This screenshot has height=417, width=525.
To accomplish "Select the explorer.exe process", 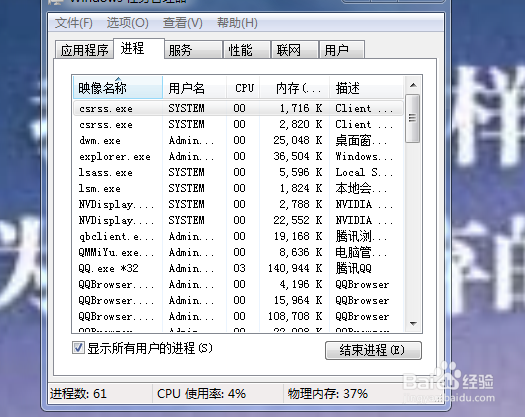I will pyautogui.click(x=238, y=156).
